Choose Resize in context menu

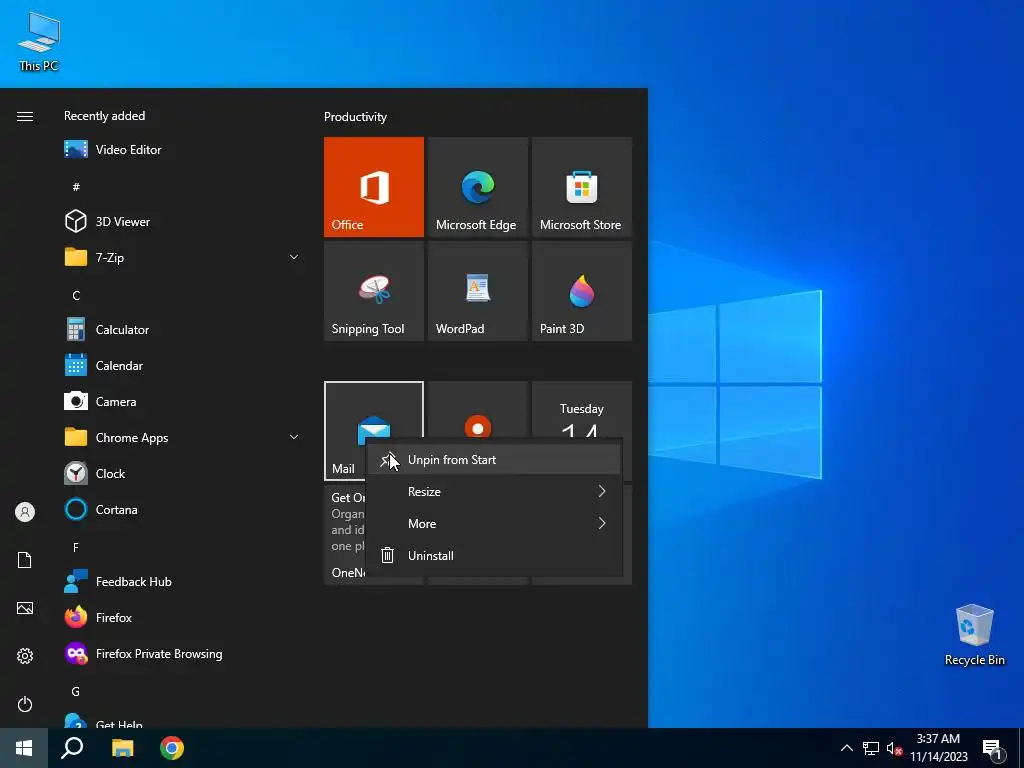pos(494,492)
